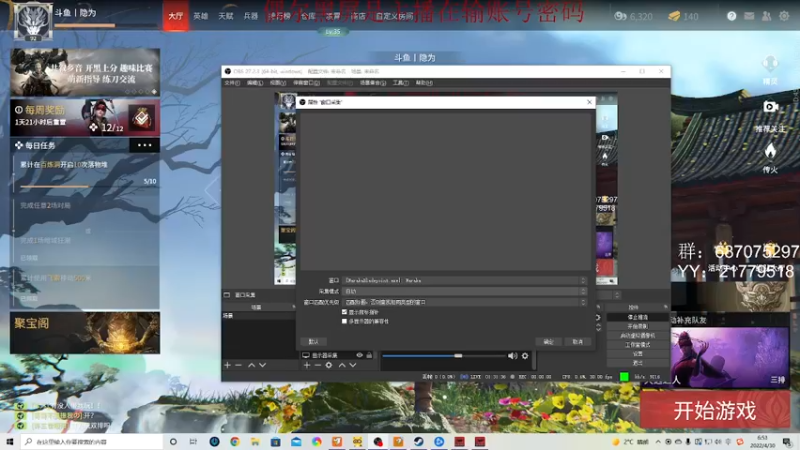Remove source with minus icon in OBS sources panel
Image resolution: width=800 pixels, height=450 pixels.
(317, 365)
